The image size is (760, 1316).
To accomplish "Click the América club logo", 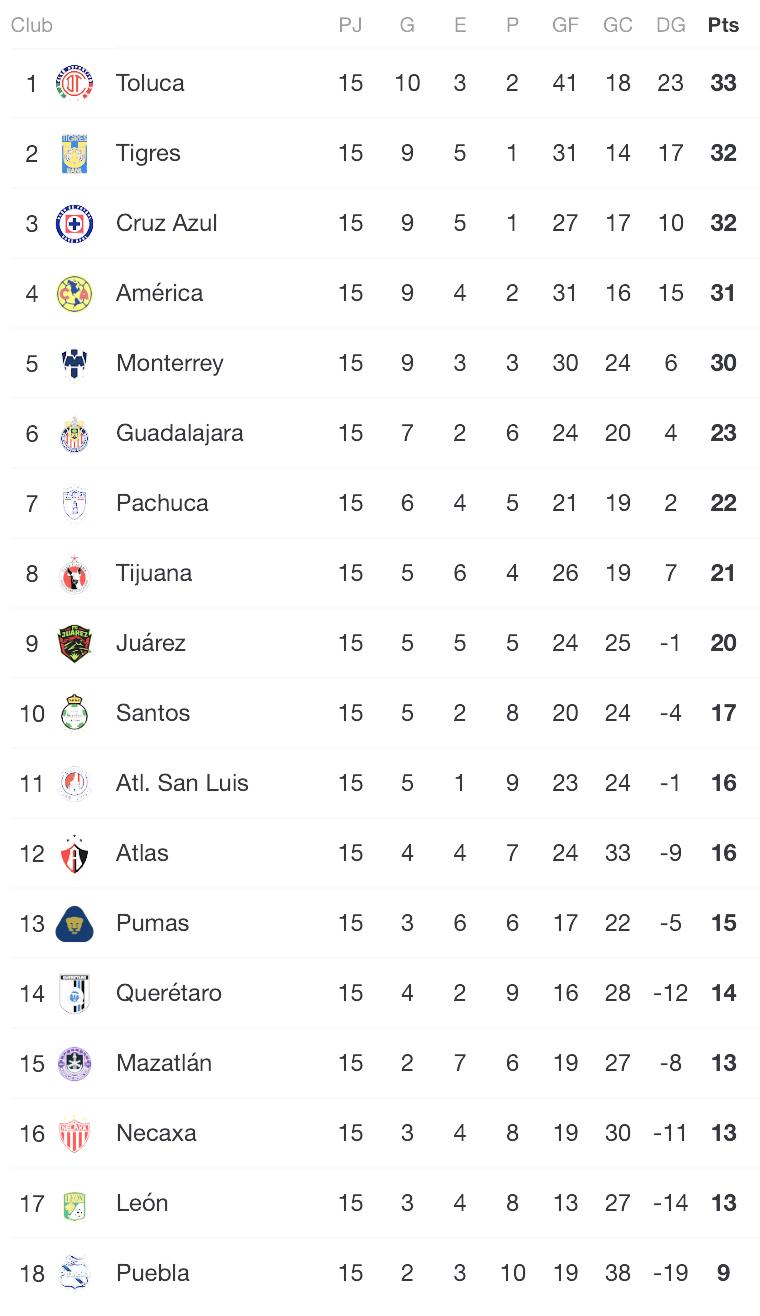I will 75,293.
